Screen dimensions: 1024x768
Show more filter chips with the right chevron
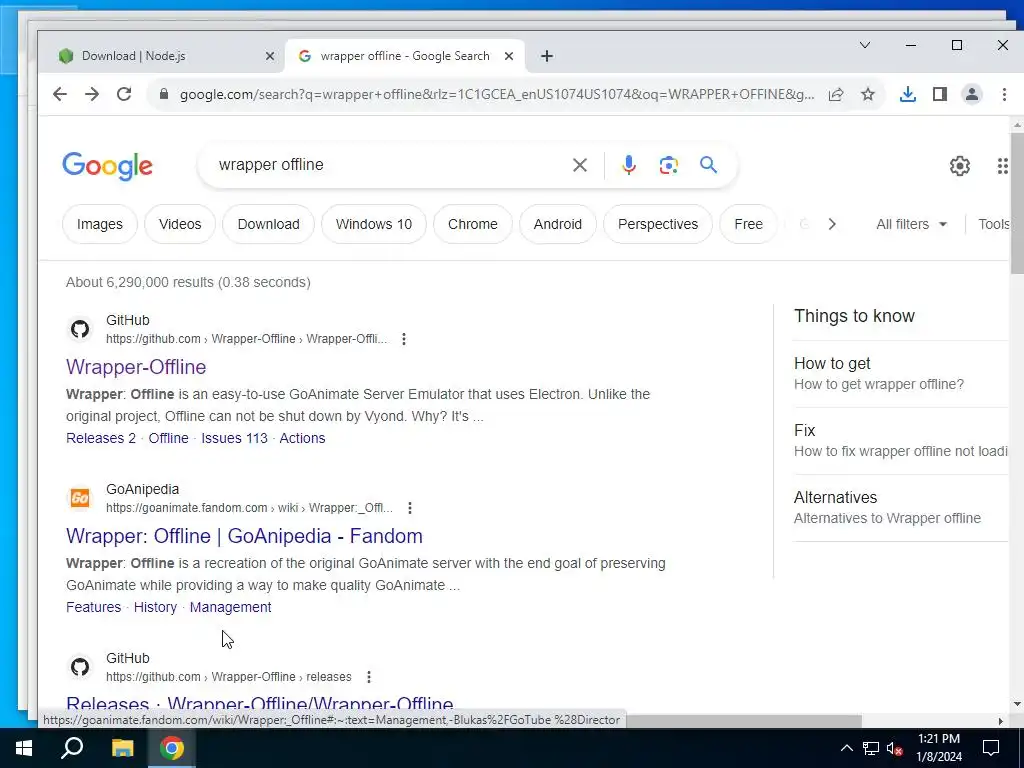click(x=832, y=224)
